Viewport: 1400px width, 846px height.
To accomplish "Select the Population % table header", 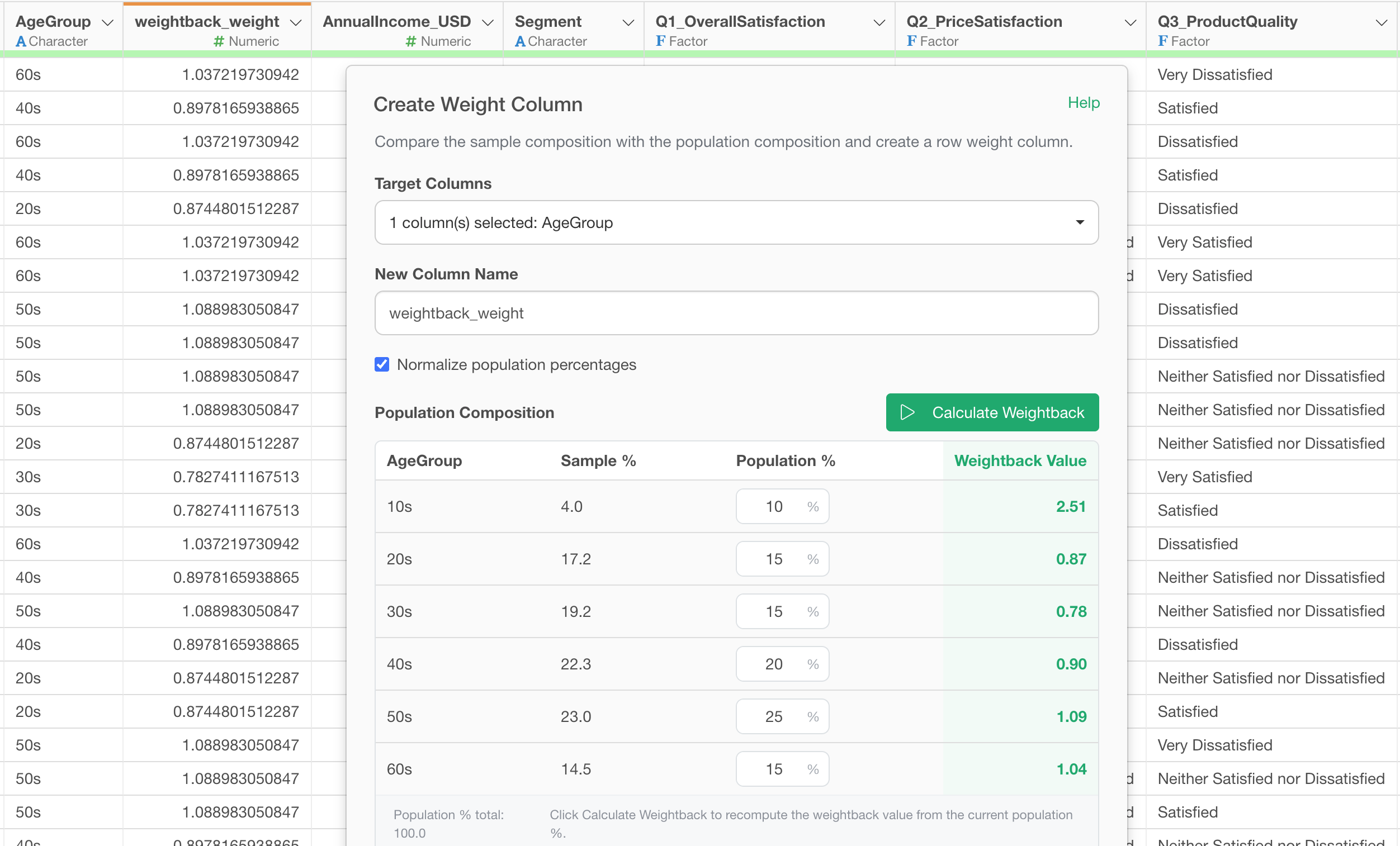I will (785, 460).
